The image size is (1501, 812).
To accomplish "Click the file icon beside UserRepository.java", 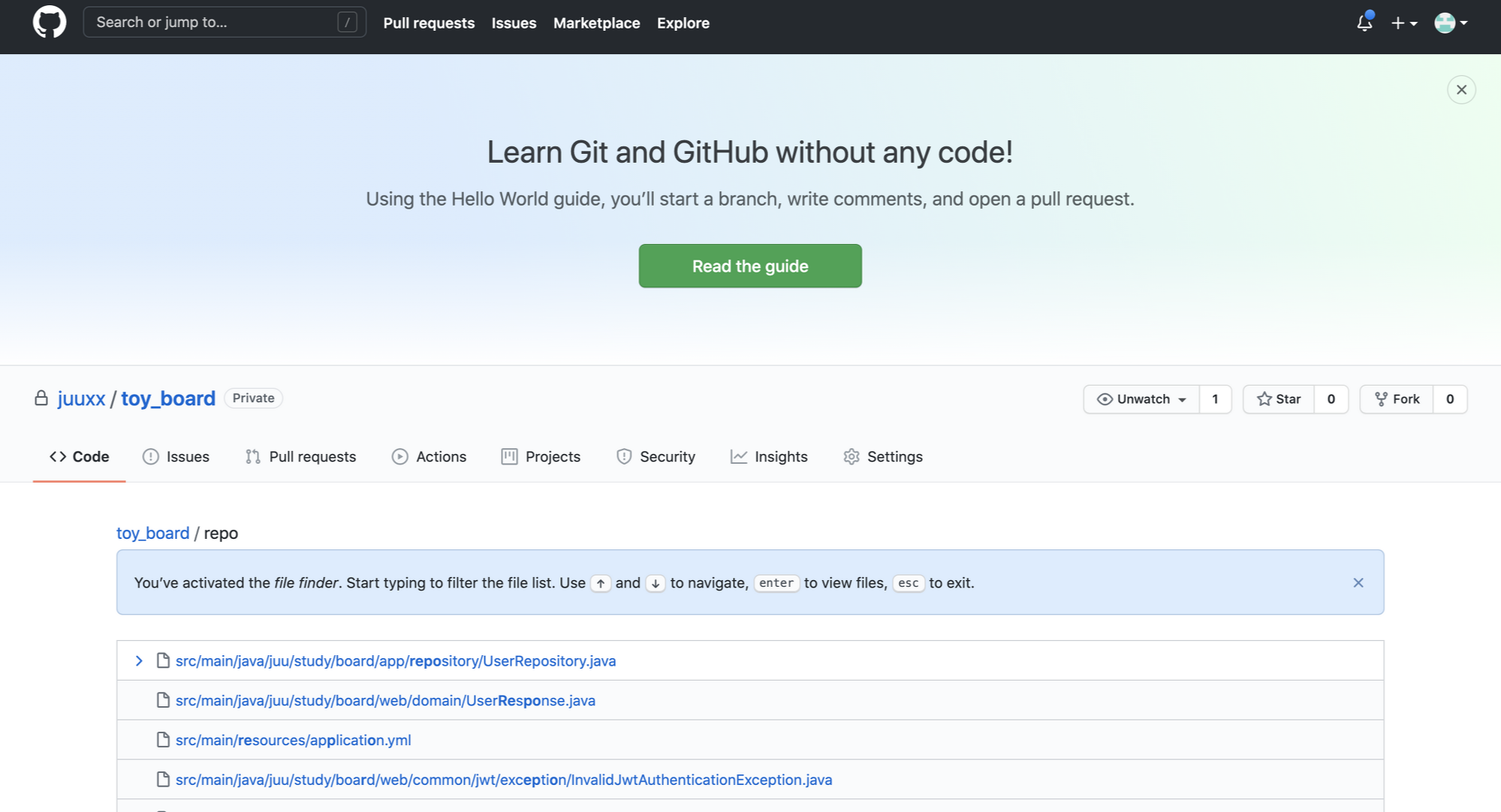I will (163, 660).
